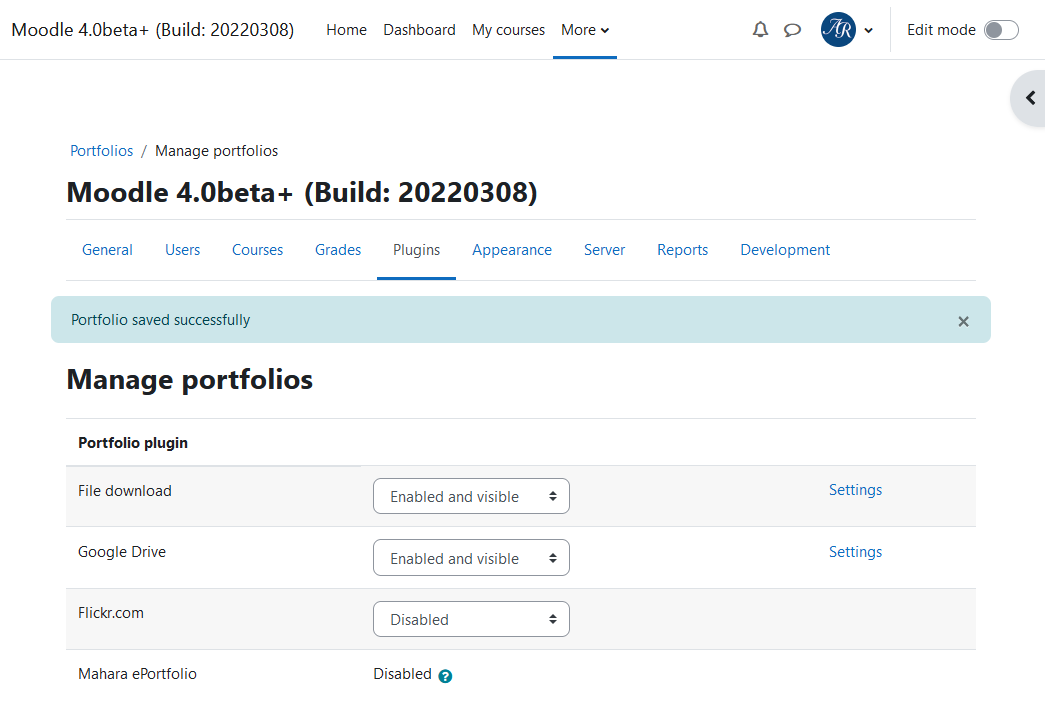Click the AR user avatar
The image size is (1045, 713).
838,30
